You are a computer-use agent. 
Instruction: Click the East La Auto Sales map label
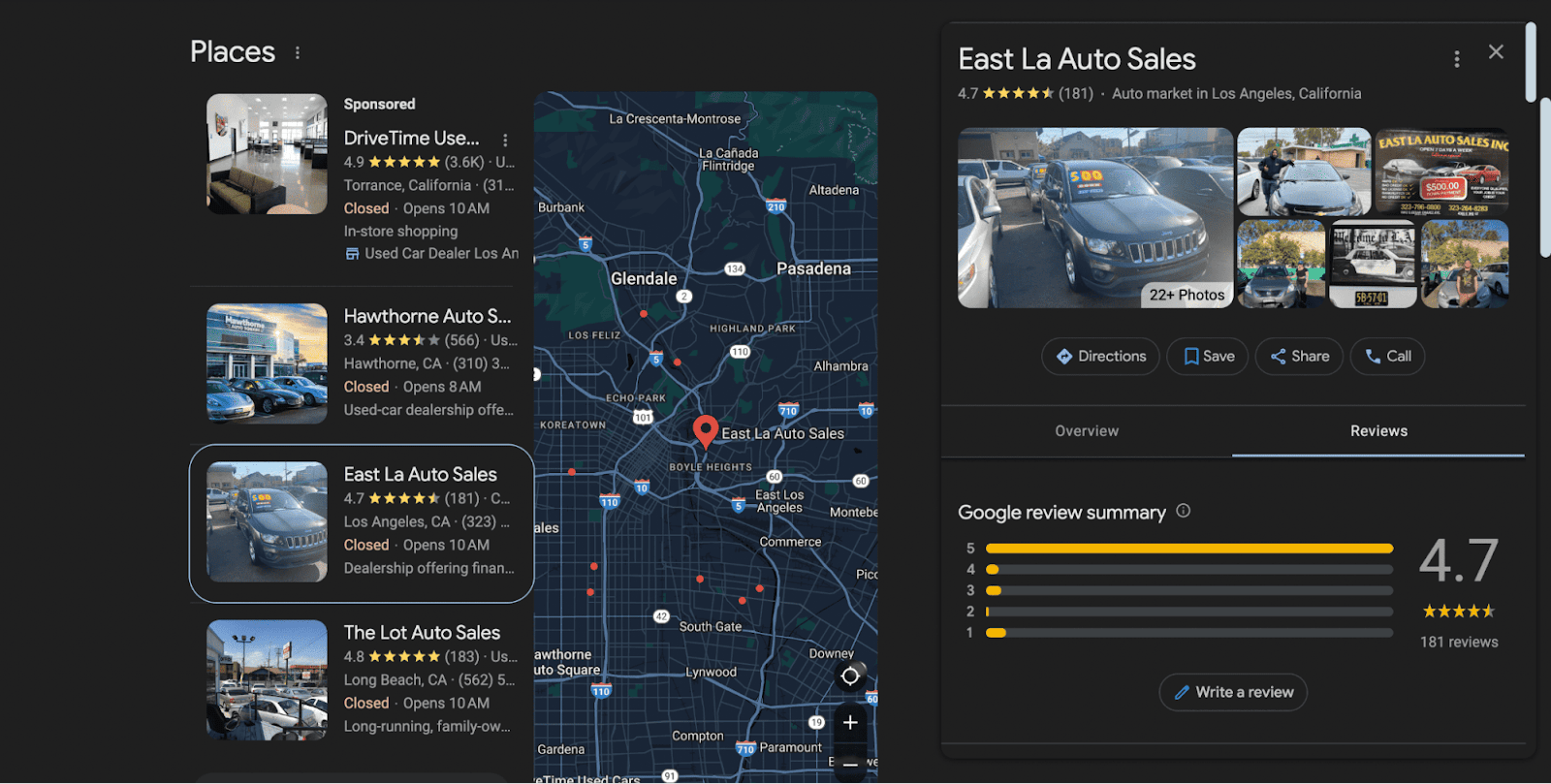click(782, 433)
